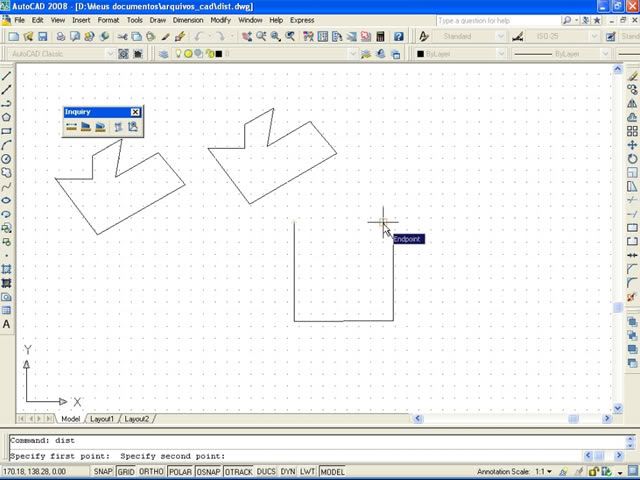
Task: Switch to Layout1 tab
Action: tap(102, 419)
